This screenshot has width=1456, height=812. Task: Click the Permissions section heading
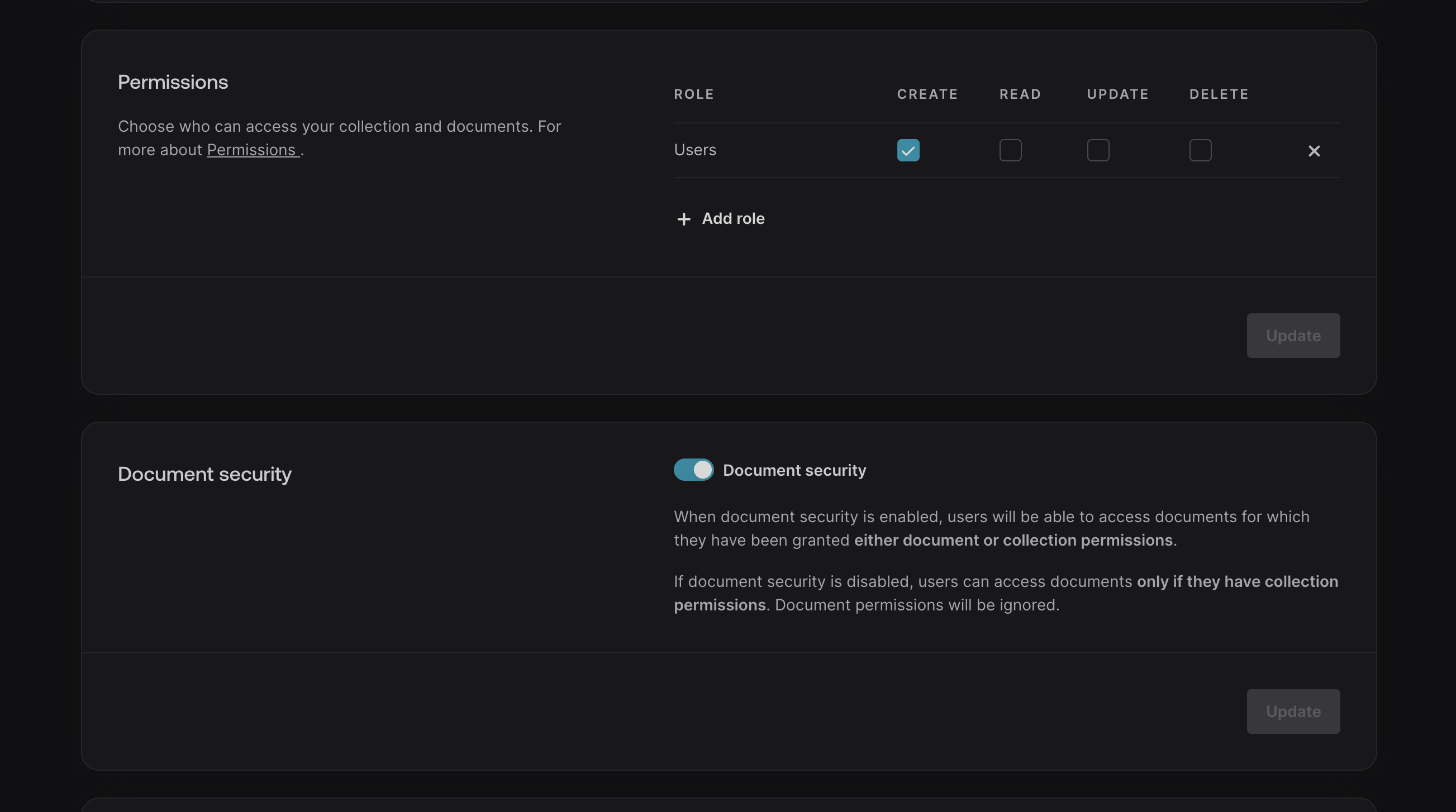pyautogui.click(x=173, y=83)
